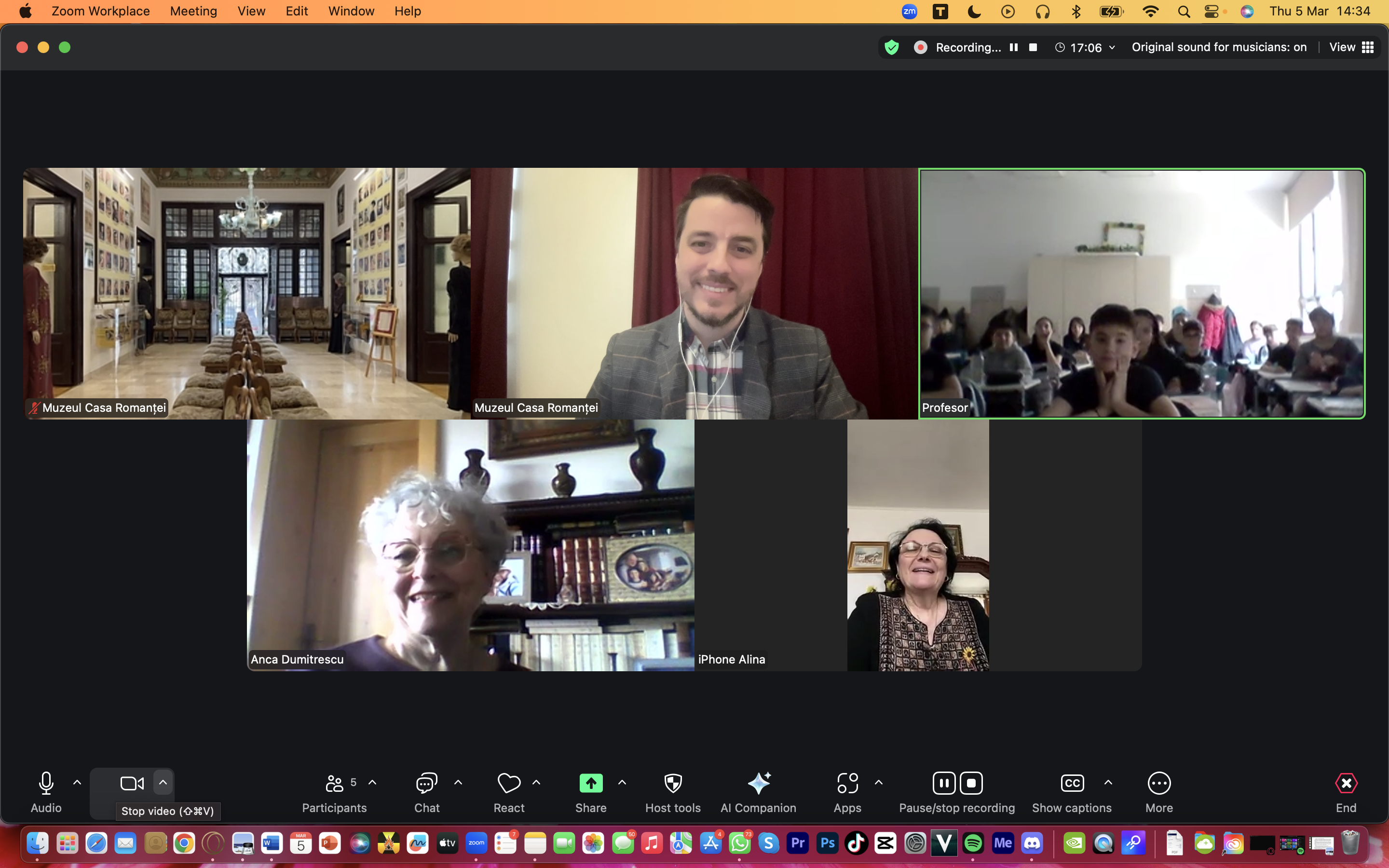Click the green encryption shield icon
Image resolution: width=1389 pixels, height=868 pixels.
pyautogui.click(x=891, y=47)
